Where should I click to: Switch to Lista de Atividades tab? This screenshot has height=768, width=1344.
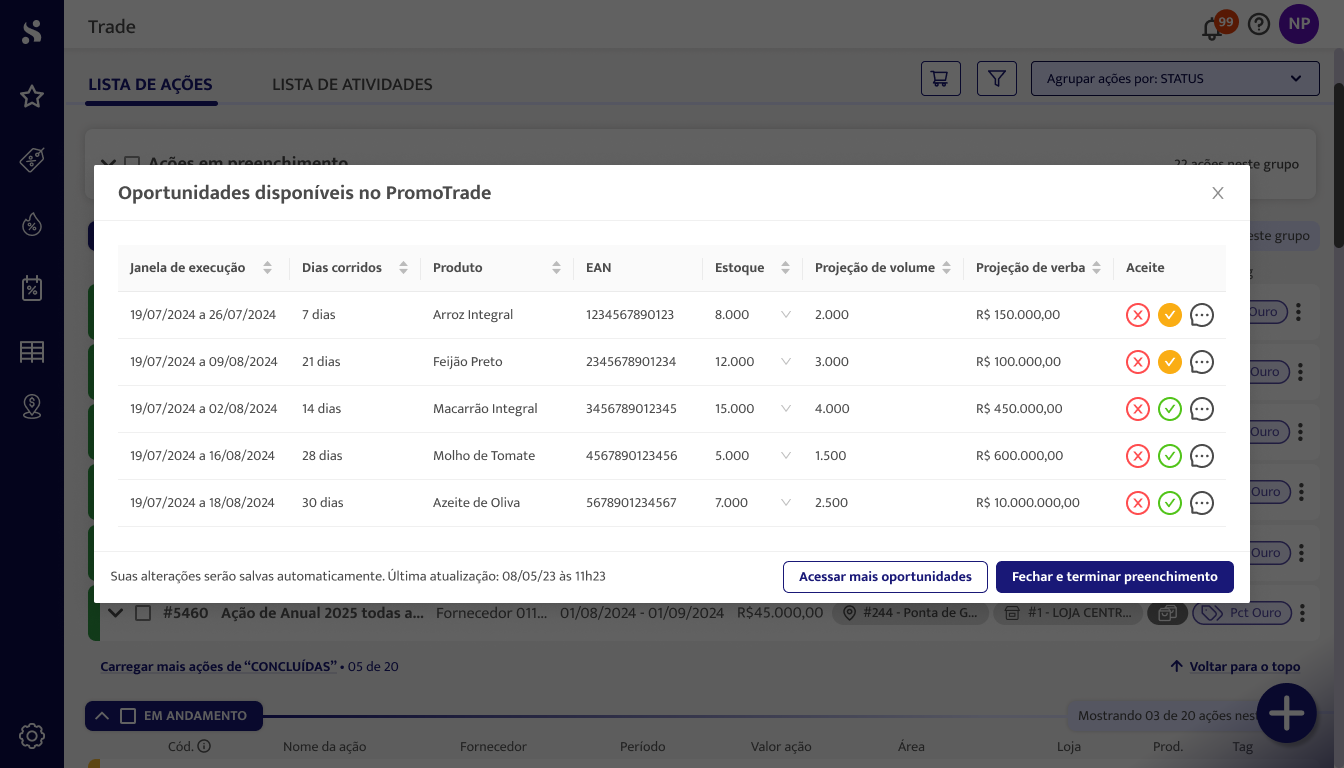click(x=352, y=85)
